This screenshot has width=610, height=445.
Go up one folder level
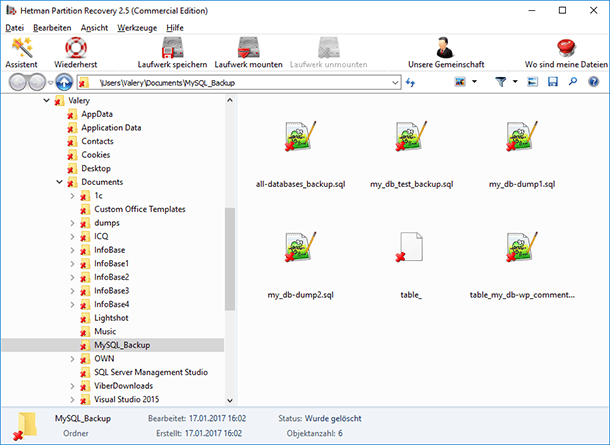(x=64, y=82)
